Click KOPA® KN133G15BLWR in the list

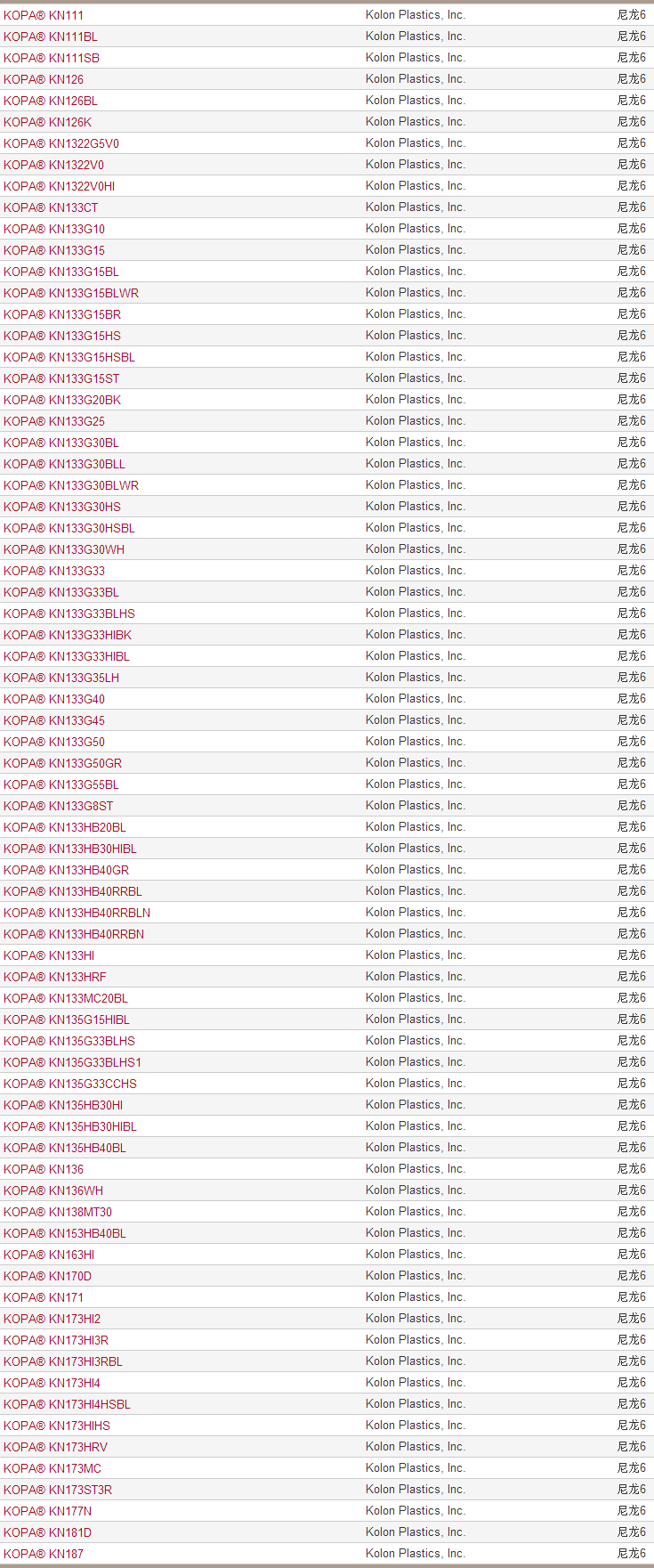[71, 293]
